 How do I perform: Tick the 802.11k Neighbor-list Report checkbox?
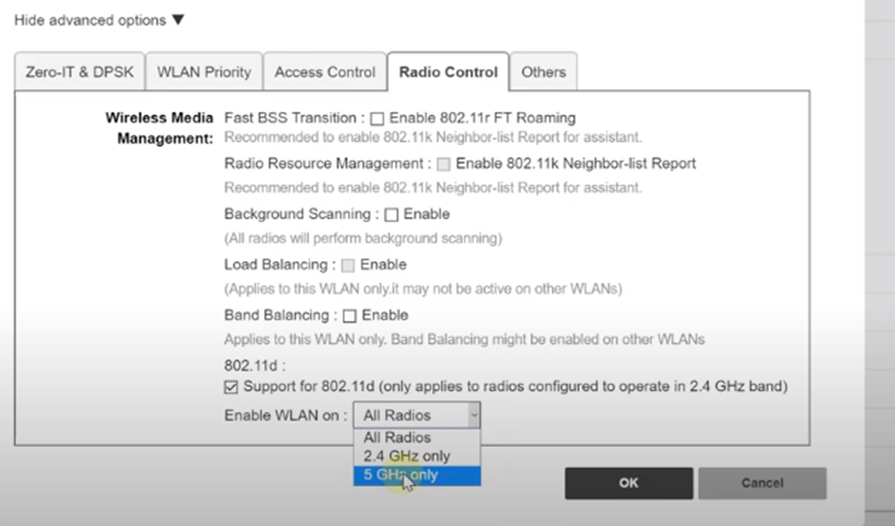(x=444, y=164)
